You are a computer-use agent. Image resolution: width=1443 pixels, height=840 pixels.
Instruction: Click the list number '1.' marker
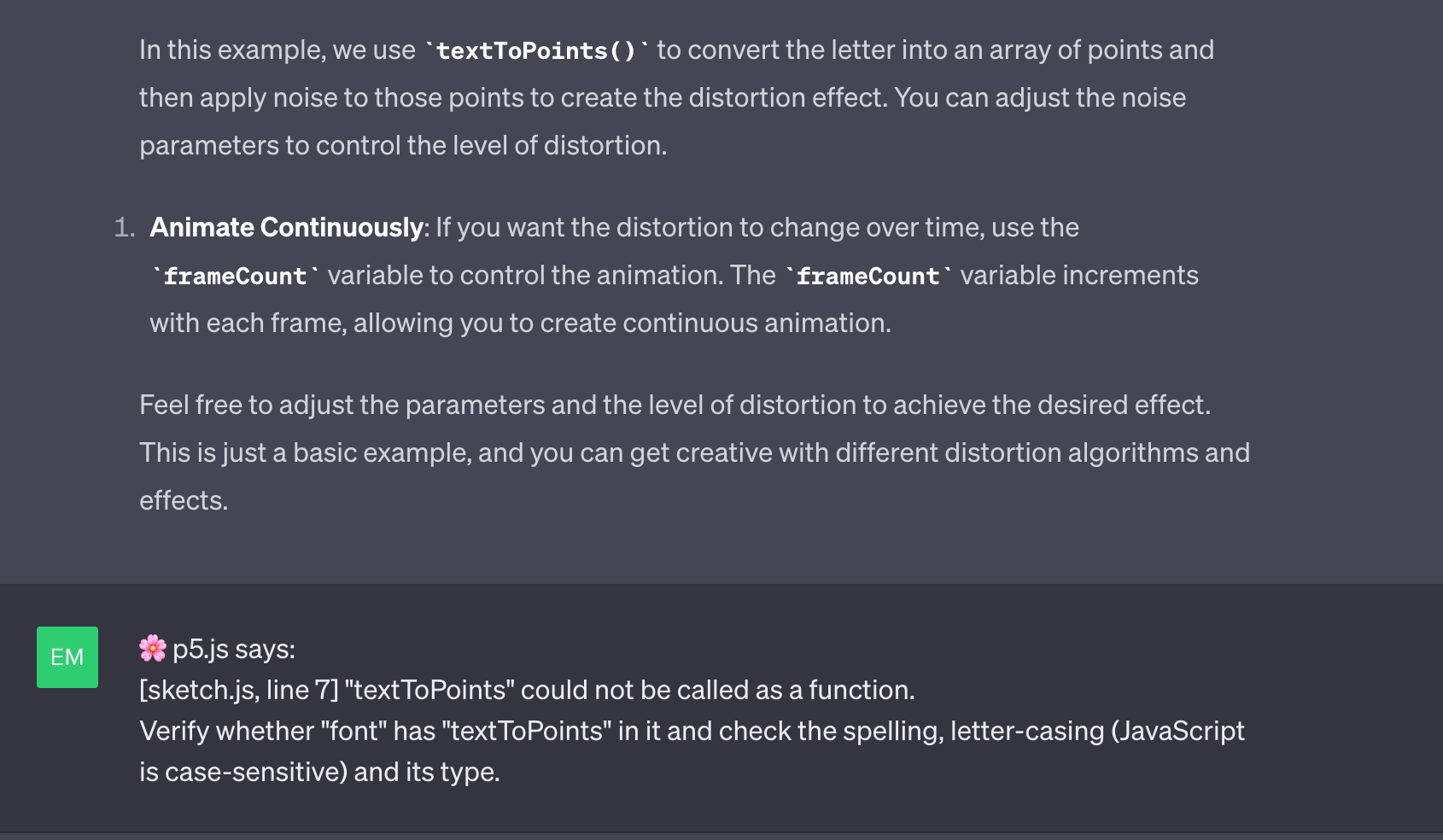pyautogui.click(x=125, y=227)
